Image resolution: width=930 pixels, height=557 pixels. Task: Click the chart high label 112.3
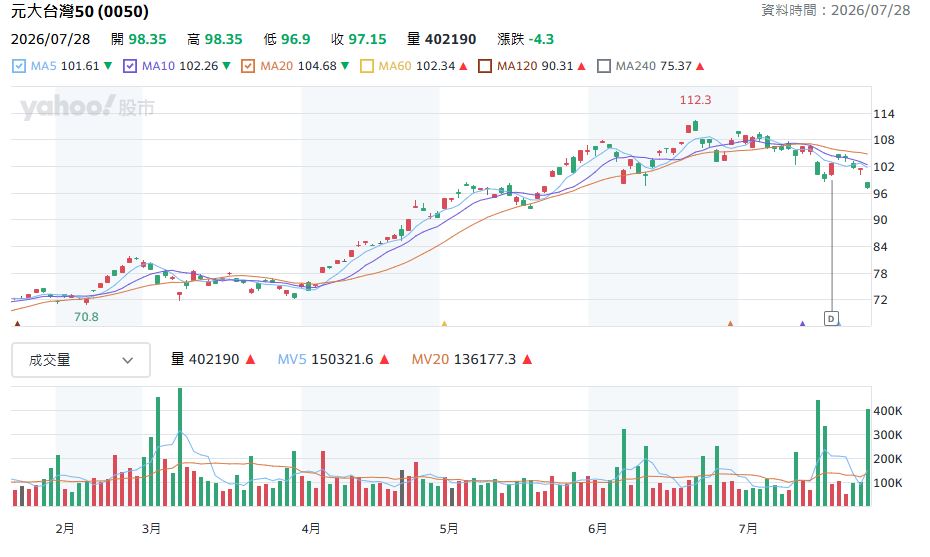[695, 100]
